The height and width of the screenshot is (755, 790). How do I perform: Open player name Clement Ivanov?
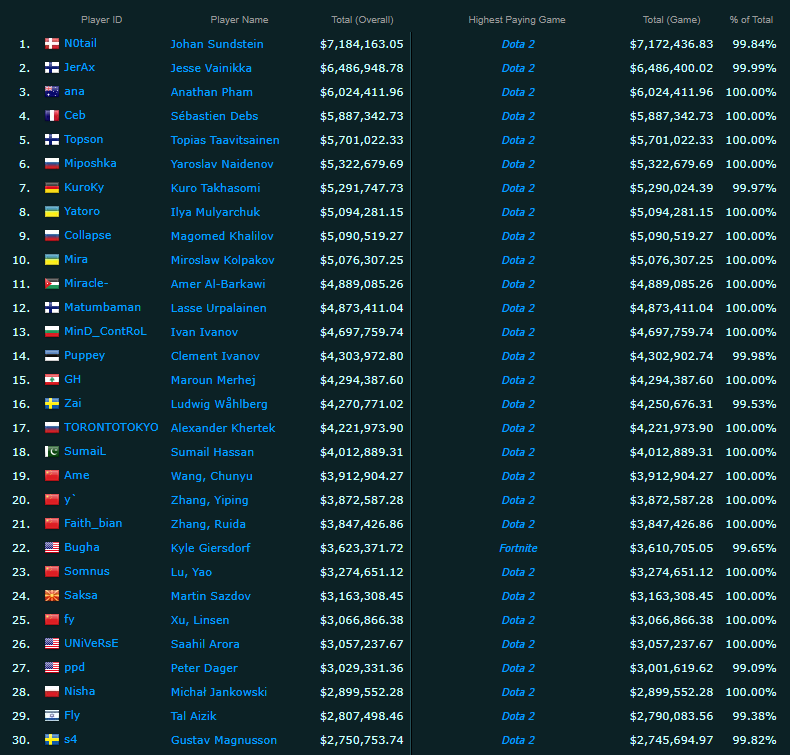click(x=215, y=356)
